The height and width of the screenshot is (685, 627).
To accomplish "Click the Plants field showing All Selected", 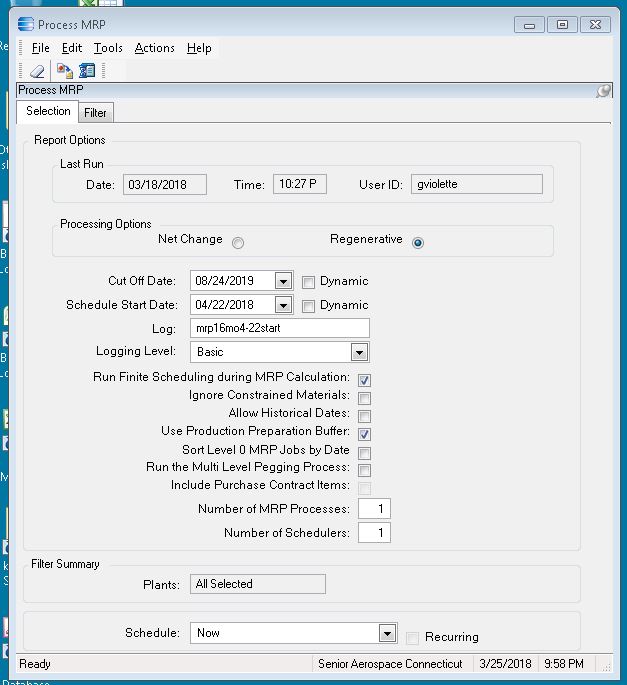I will click(x=258, y=584).
